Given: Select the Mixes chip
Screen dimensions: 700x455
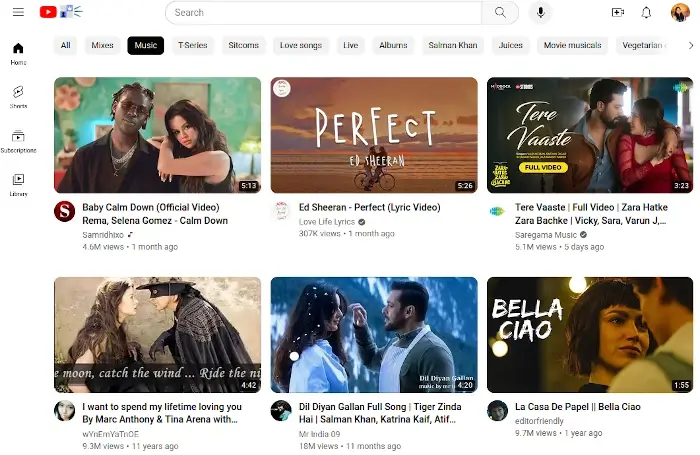Looking at the screenshot, I should point(102,45).
